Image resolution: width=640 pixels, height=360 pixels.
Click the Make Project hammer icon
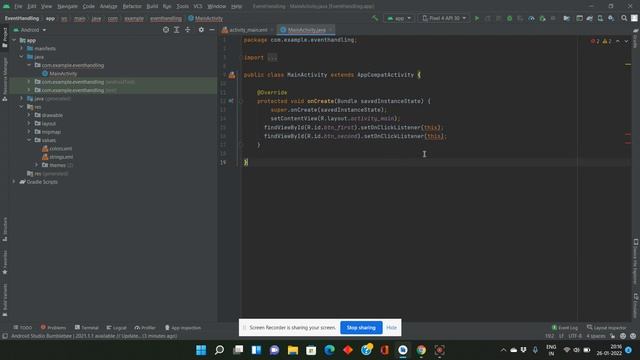pos(375,18)
